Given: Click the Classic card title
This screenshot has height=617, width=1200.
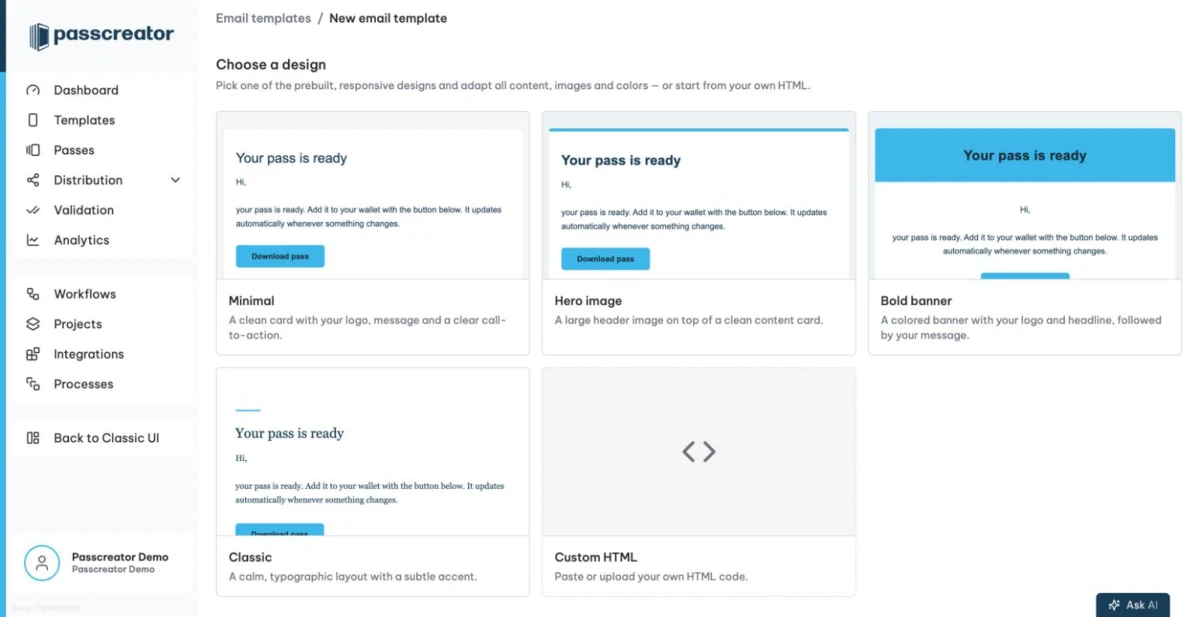Looking at the screenshot, I should pyautogui.click(x=250, y=557).
